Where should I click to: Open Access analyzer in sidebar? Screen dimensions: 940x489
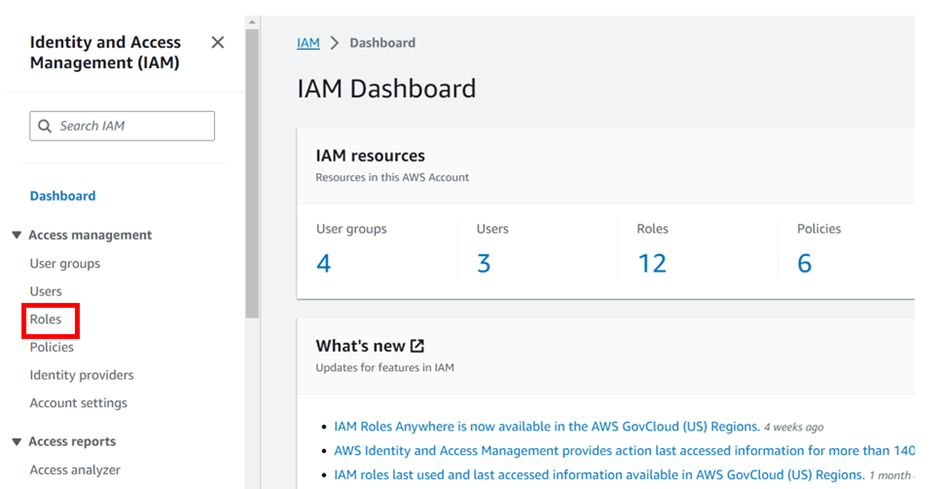[75, 470]
